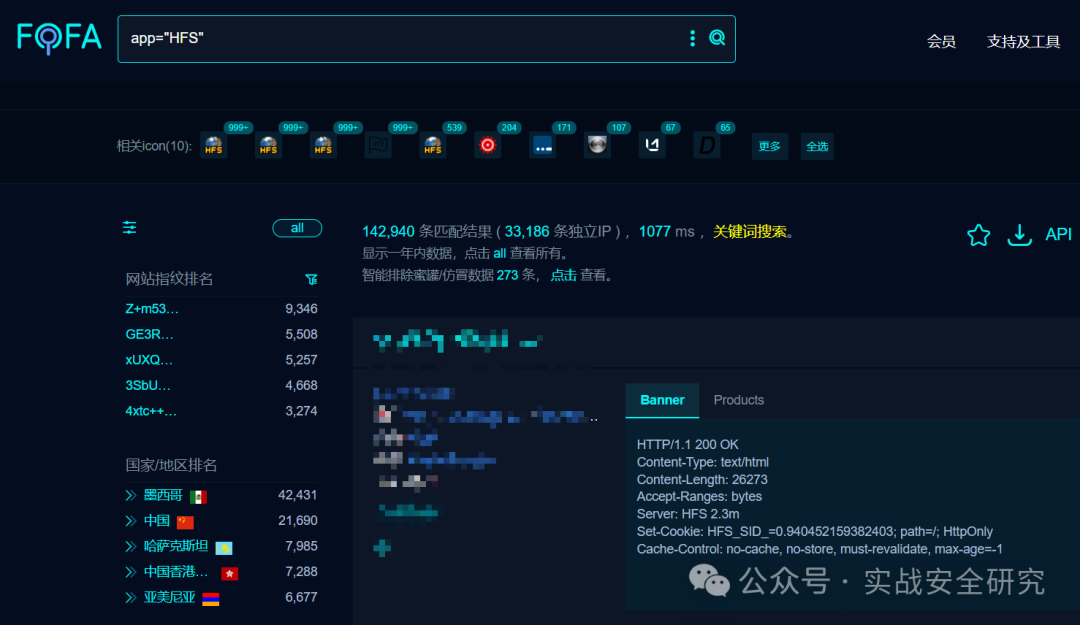
Task: Click the 亚美尼亚 country name
Action: tap(169, 597)
